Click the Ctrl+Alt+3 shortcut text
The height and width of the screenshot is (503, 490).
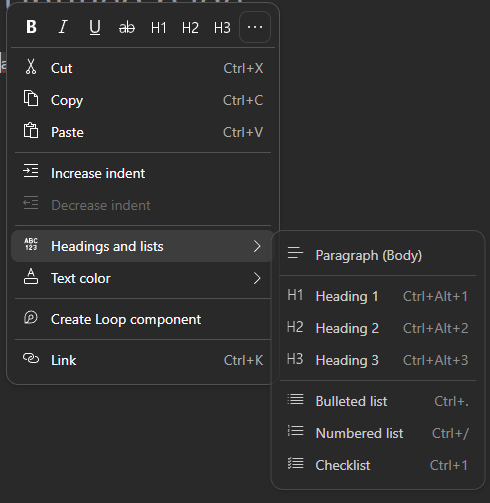(x=435, y=361)
